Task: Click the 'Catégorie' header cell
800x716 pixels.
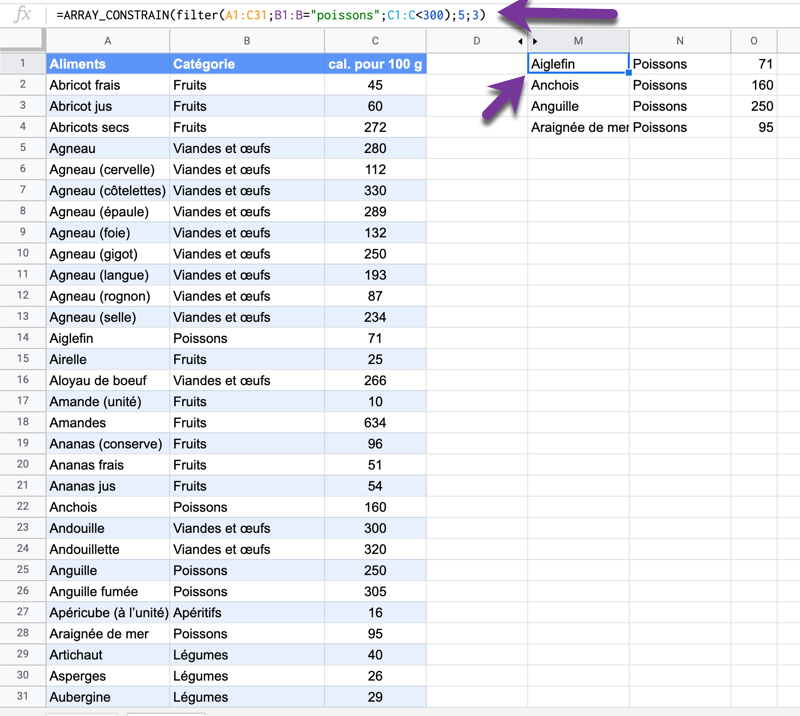Action: (x=247, y=64)
